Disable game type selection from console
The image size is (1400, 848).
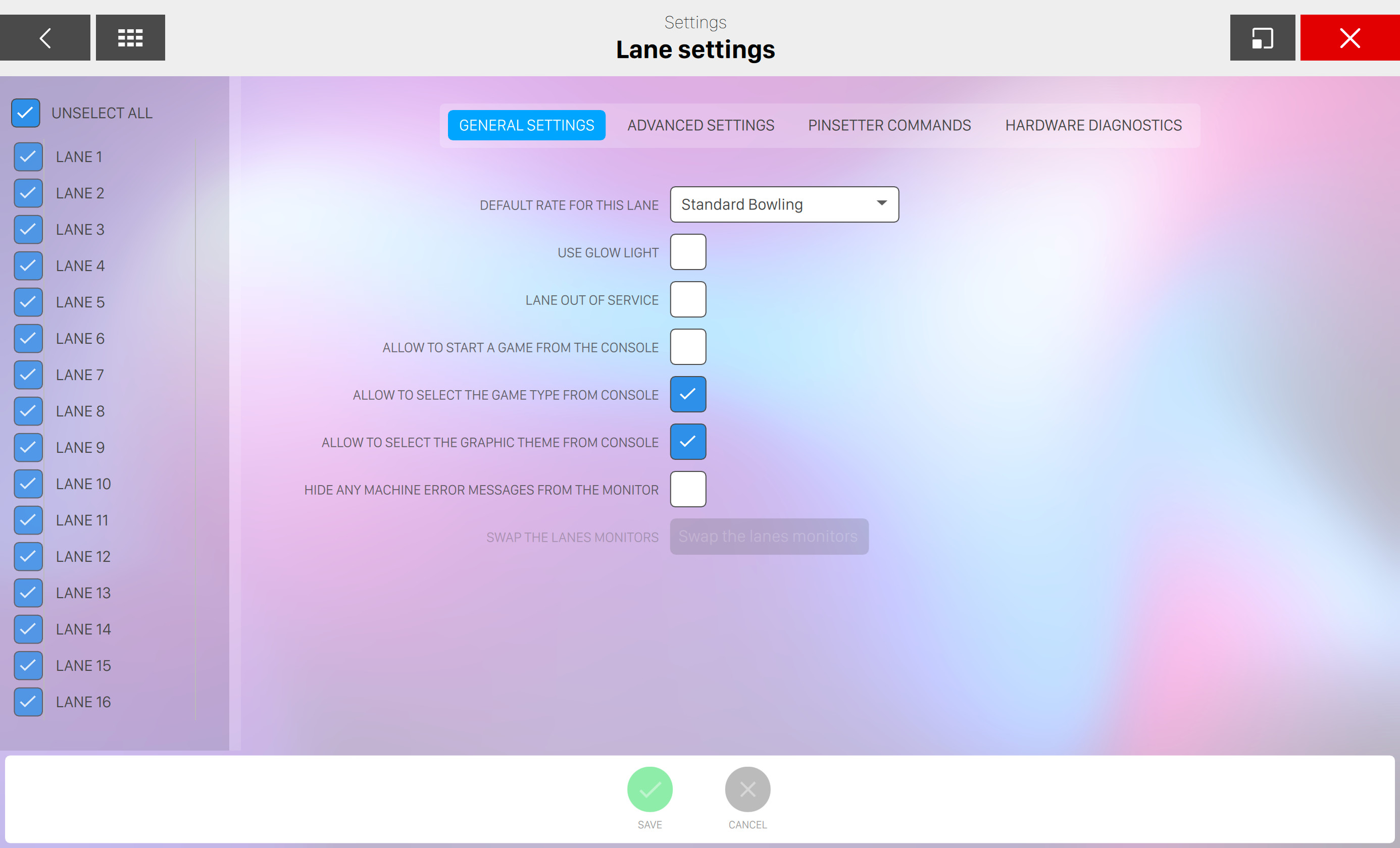point(687,394)
